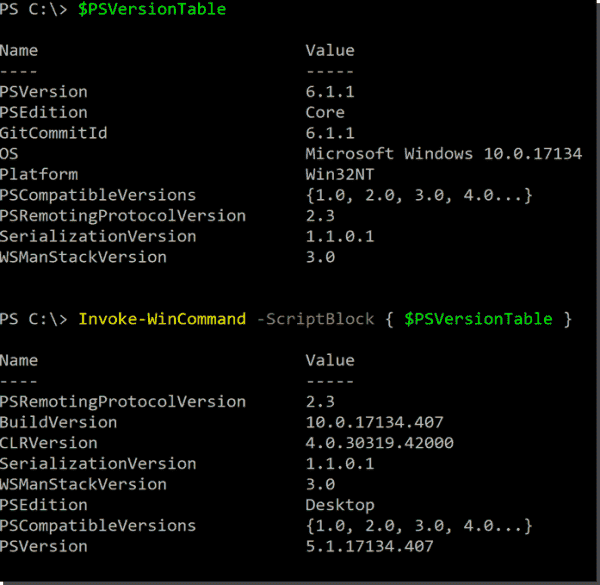Click PSCompatibleVersions label in the first table

point(98,195)
